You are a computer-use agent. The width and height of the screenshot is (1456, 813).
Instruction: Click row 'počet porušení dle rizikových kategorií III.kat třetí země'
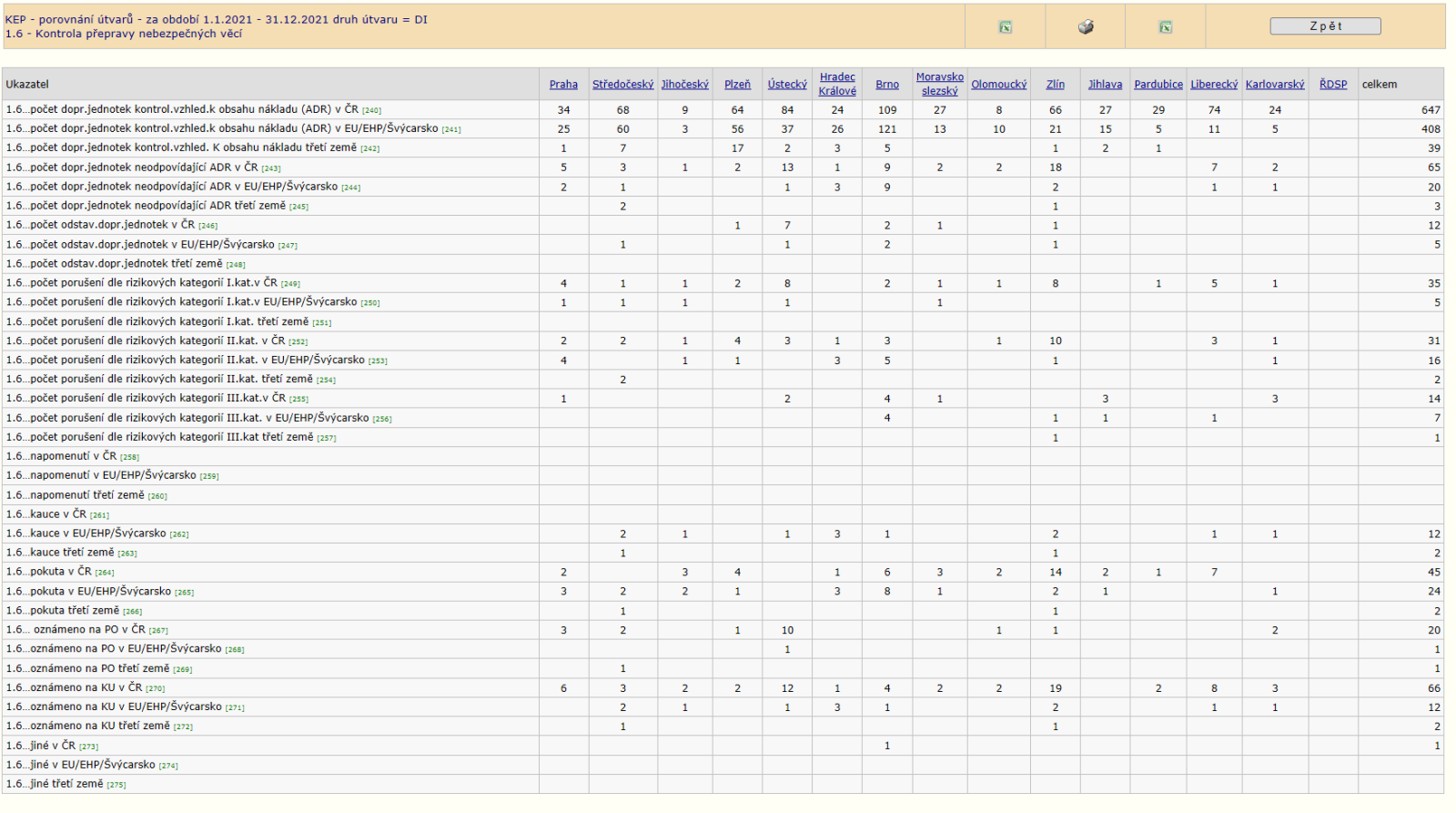[x=171, y=437]
